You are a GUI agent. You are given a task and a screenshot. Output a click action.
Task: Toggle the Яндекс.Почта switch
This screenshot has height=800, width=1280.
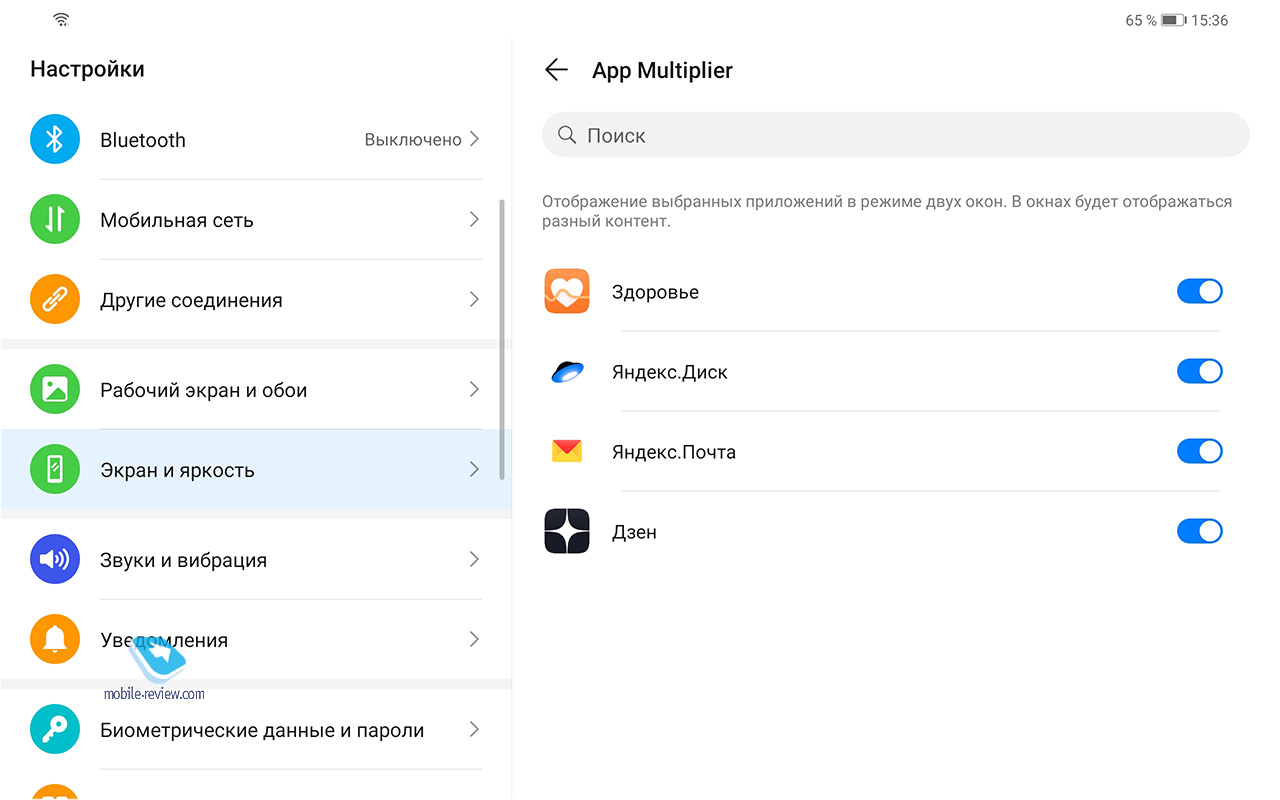(x=1200, y=451)
